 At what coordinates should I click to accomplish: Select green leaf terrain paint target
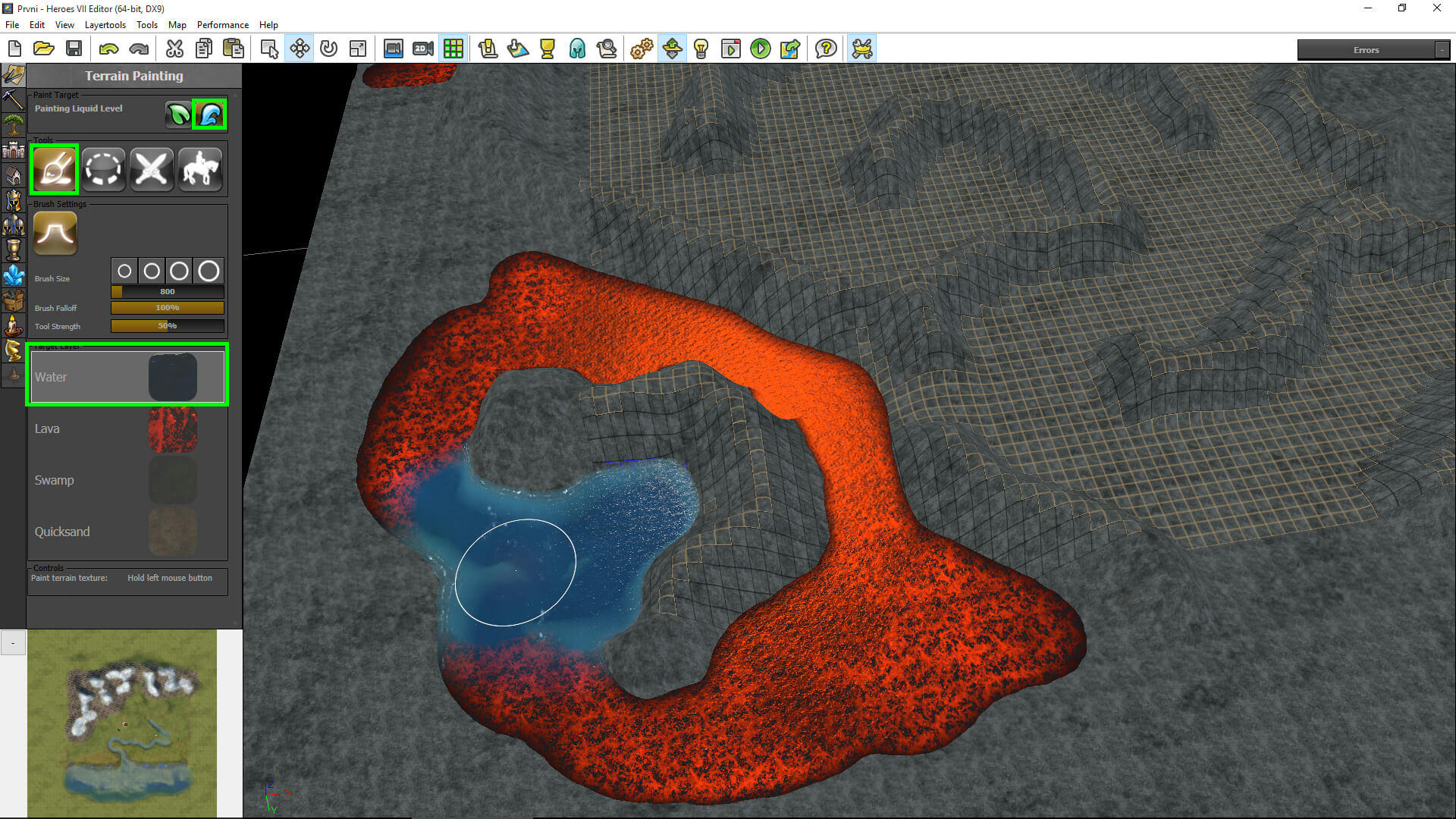coord(179,115)
